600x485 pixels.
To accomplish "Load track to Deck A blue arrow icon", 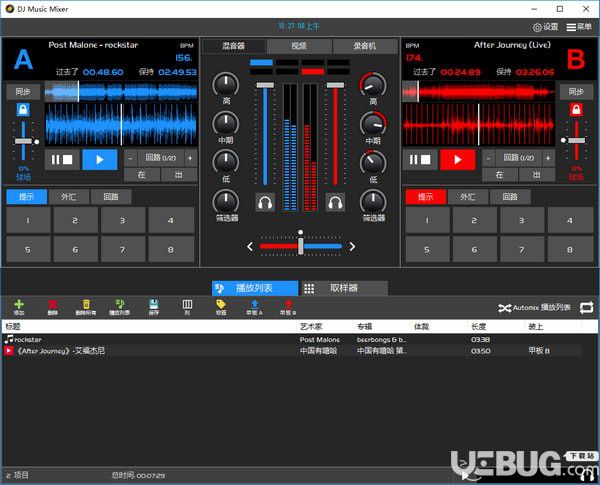I will pyautogui.click(x=254, y=307).
